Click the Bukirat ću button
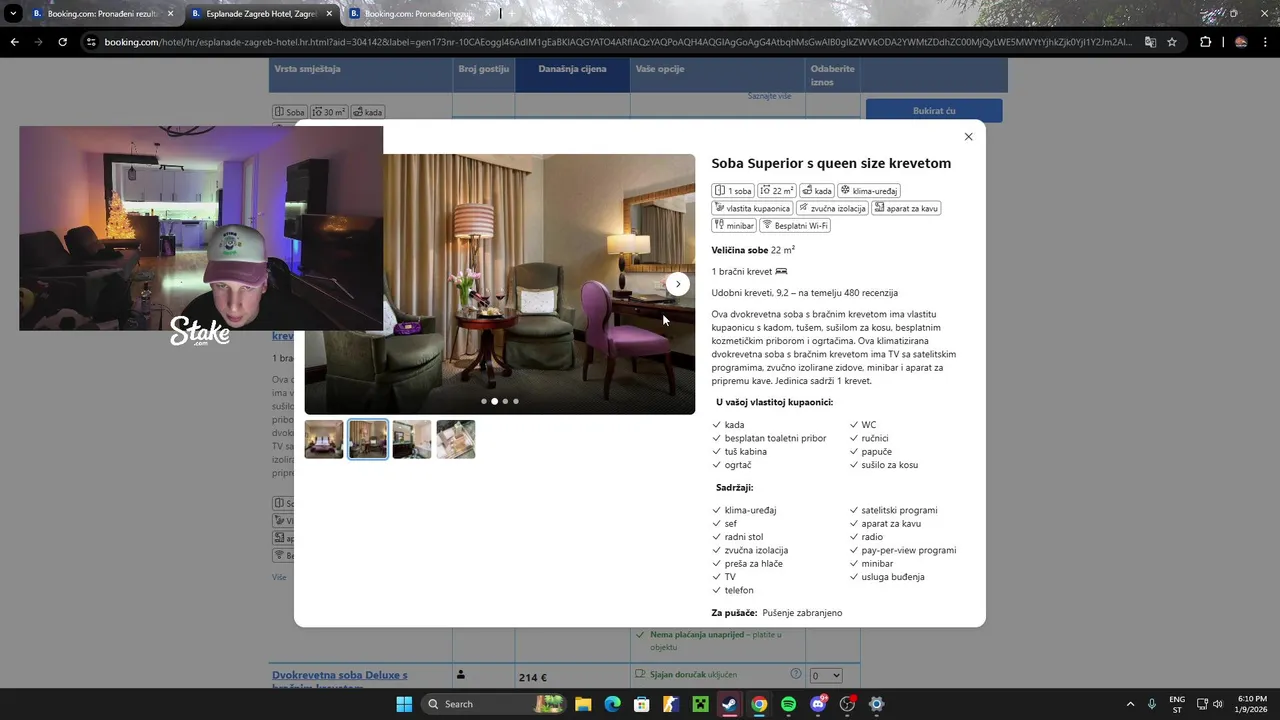The width and height of the screenshot is (1280, 720). (x=934, y=111)
